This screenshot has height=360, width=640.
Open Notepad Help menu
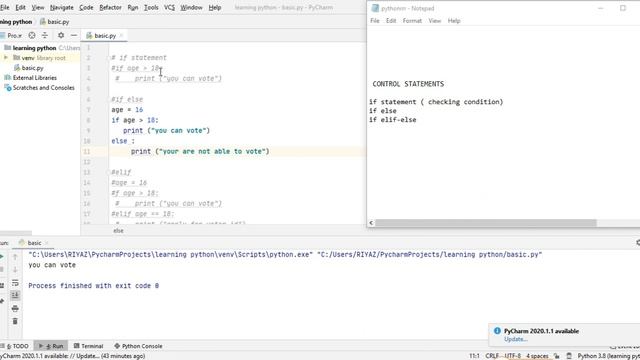(454, 20)
